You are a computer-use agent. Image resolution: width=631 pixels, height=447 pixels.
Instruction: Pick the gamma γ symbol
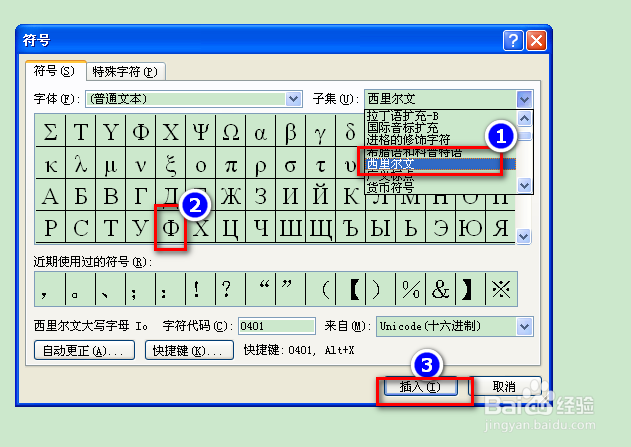pos(320,131)
